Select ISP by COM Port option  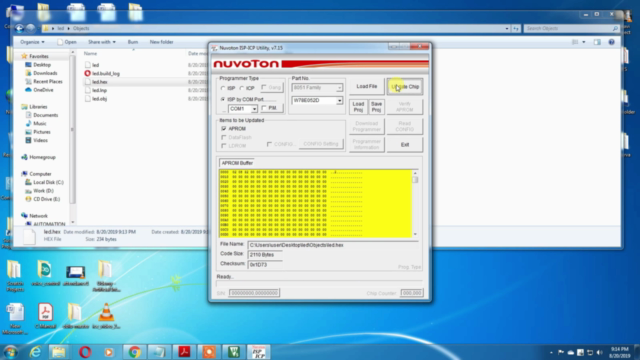[223, 99]
